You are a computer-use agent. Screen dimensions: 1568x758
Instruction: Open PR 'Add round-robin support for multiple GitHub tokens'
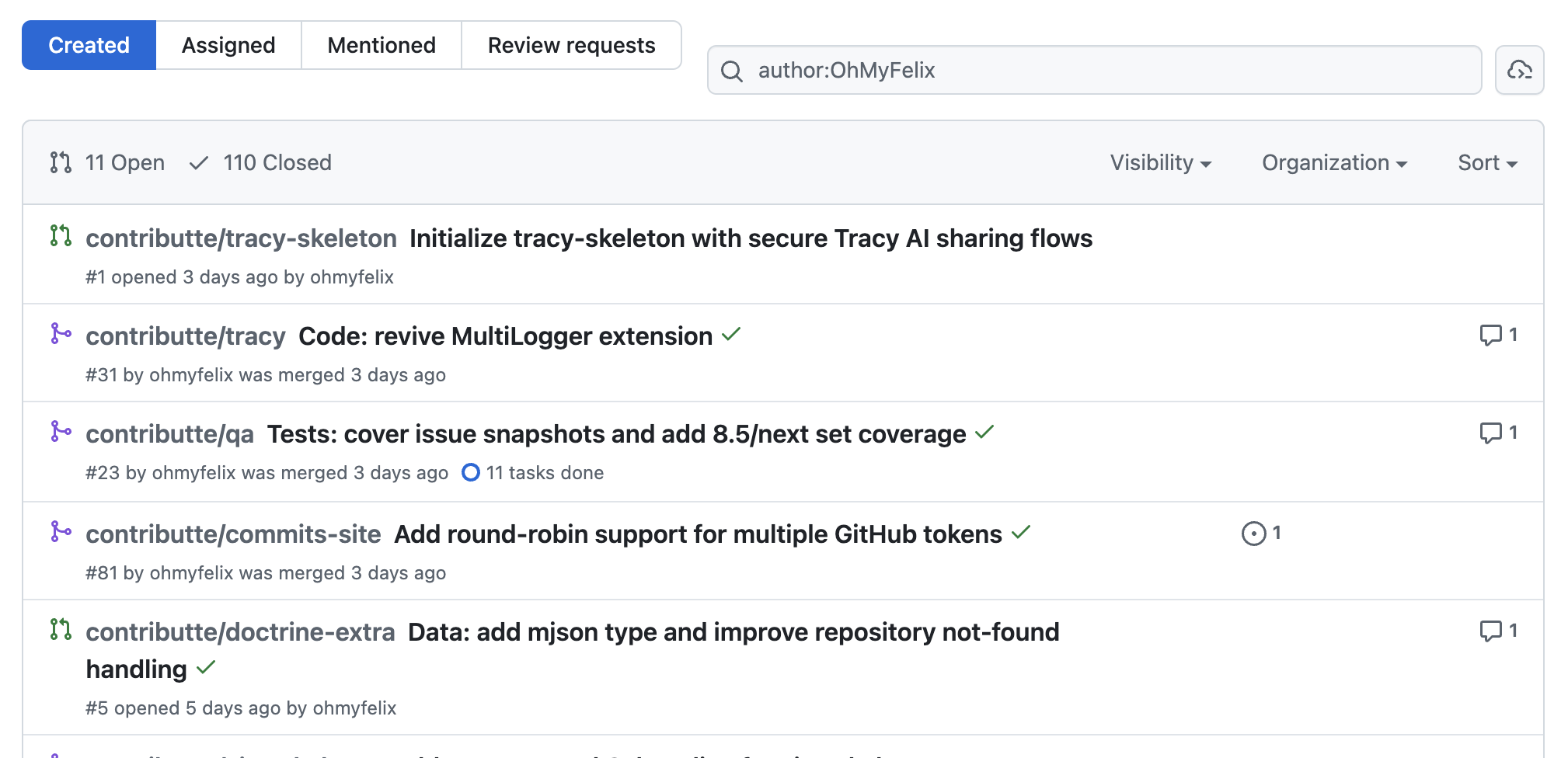[x=698, y=534]
